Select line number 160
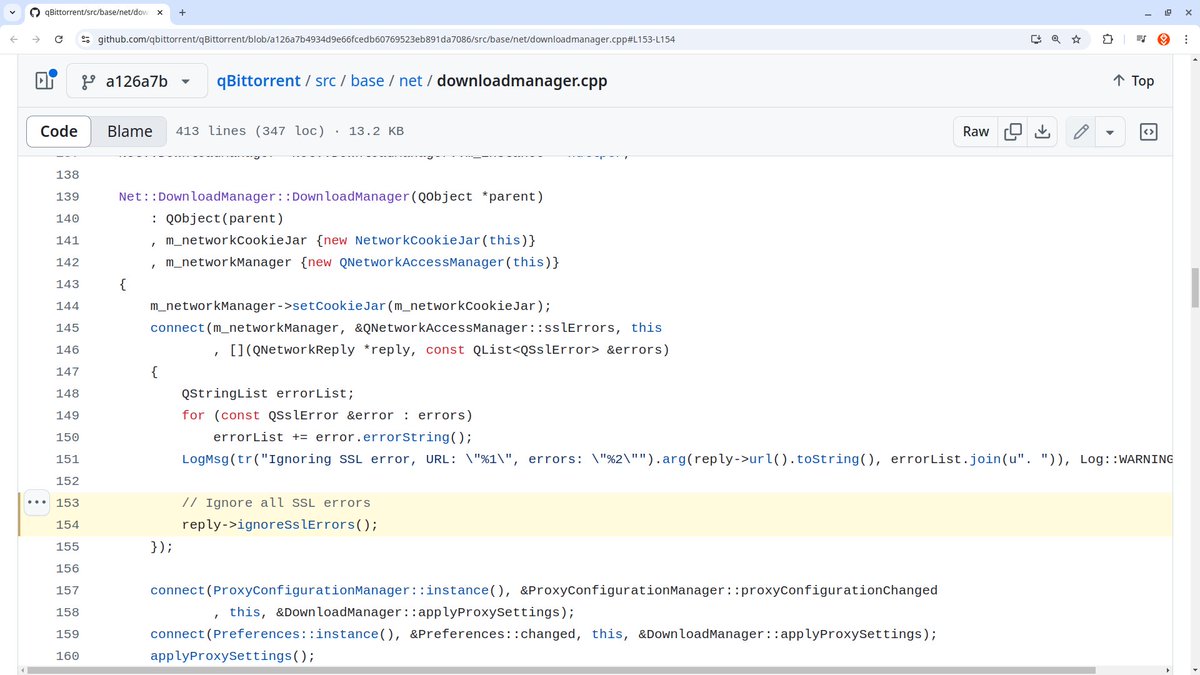The height and width of the screenshot is (675, 1200). click(x=67, y=656)
